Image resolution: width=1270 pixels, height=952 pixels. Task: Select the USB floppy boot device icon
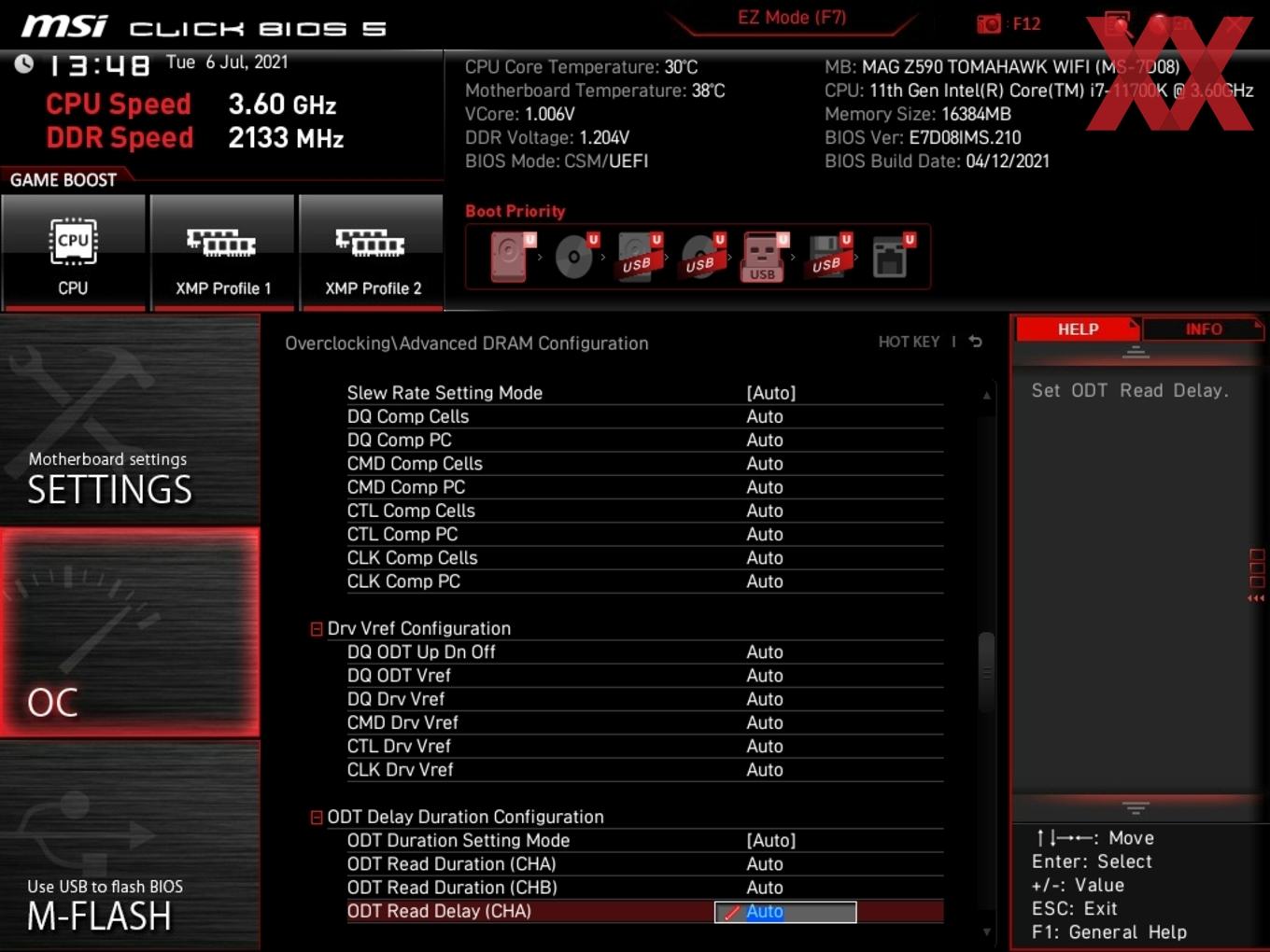828,256
